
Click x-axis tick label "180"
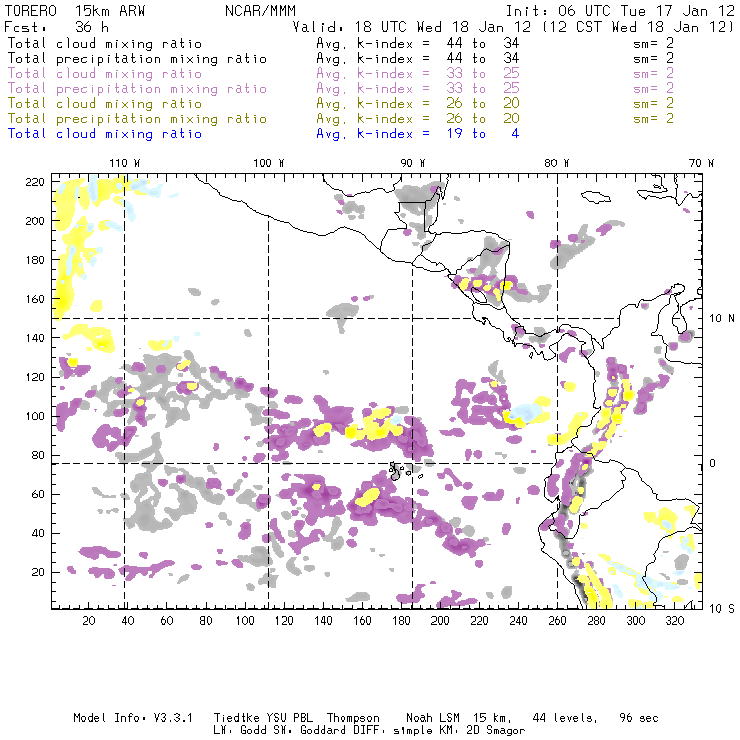click(401, 621)
